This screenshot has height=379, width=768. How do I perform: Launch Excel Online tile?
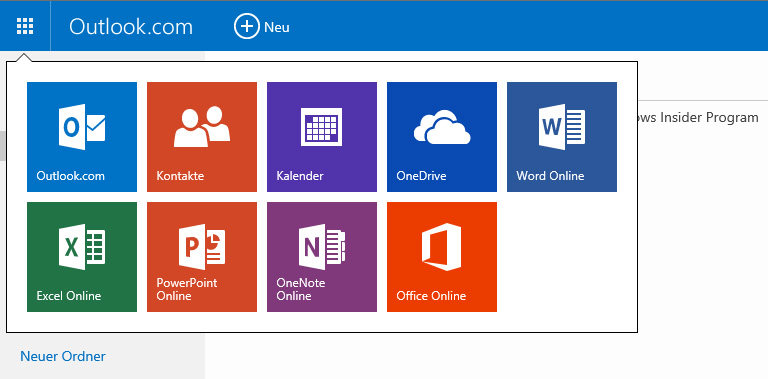point(82,257)
